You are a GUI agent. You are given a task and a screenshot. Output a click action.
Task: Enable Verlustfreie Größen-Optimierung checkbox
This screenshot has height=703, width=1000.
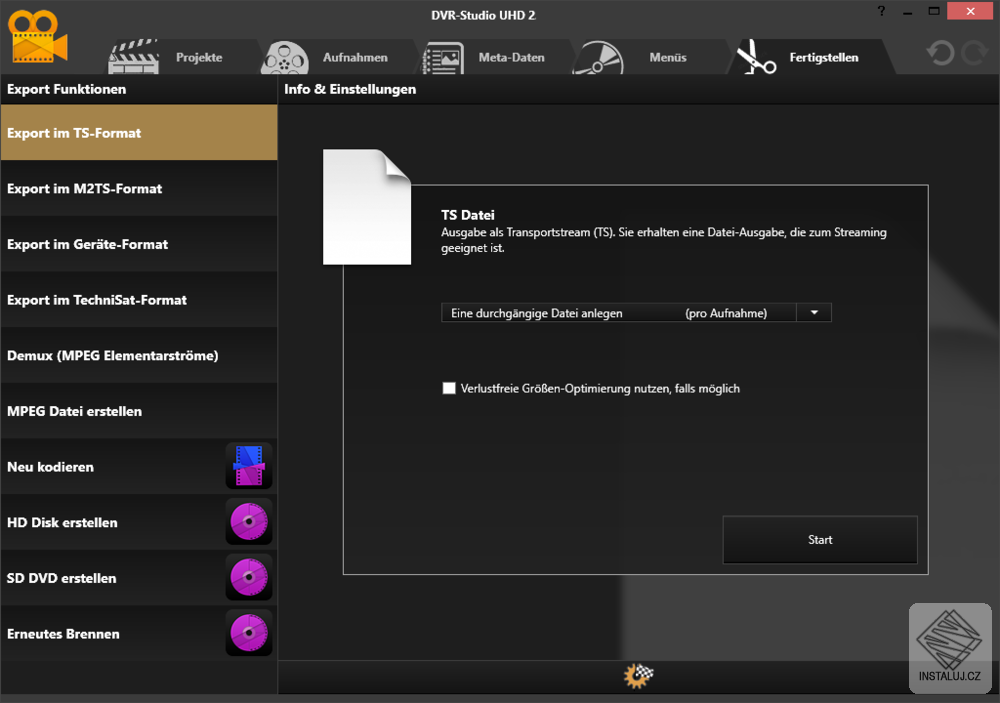pos(449,388)
